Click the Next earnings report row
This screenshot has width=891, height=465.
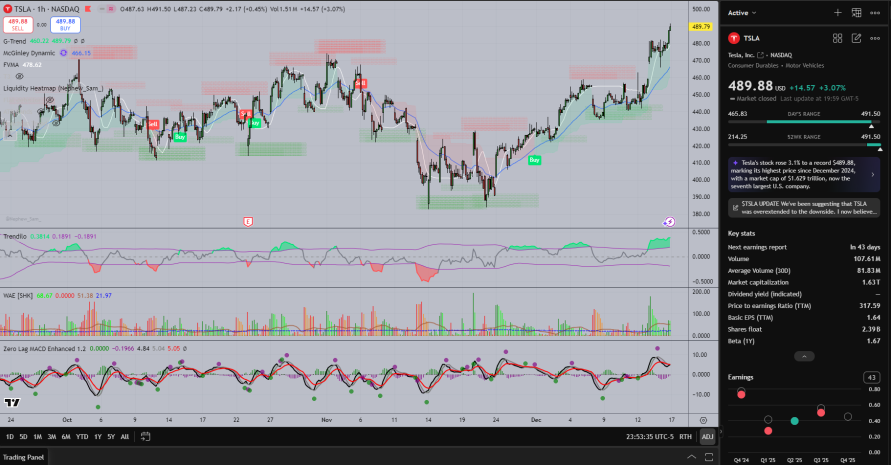click(804, 247)
